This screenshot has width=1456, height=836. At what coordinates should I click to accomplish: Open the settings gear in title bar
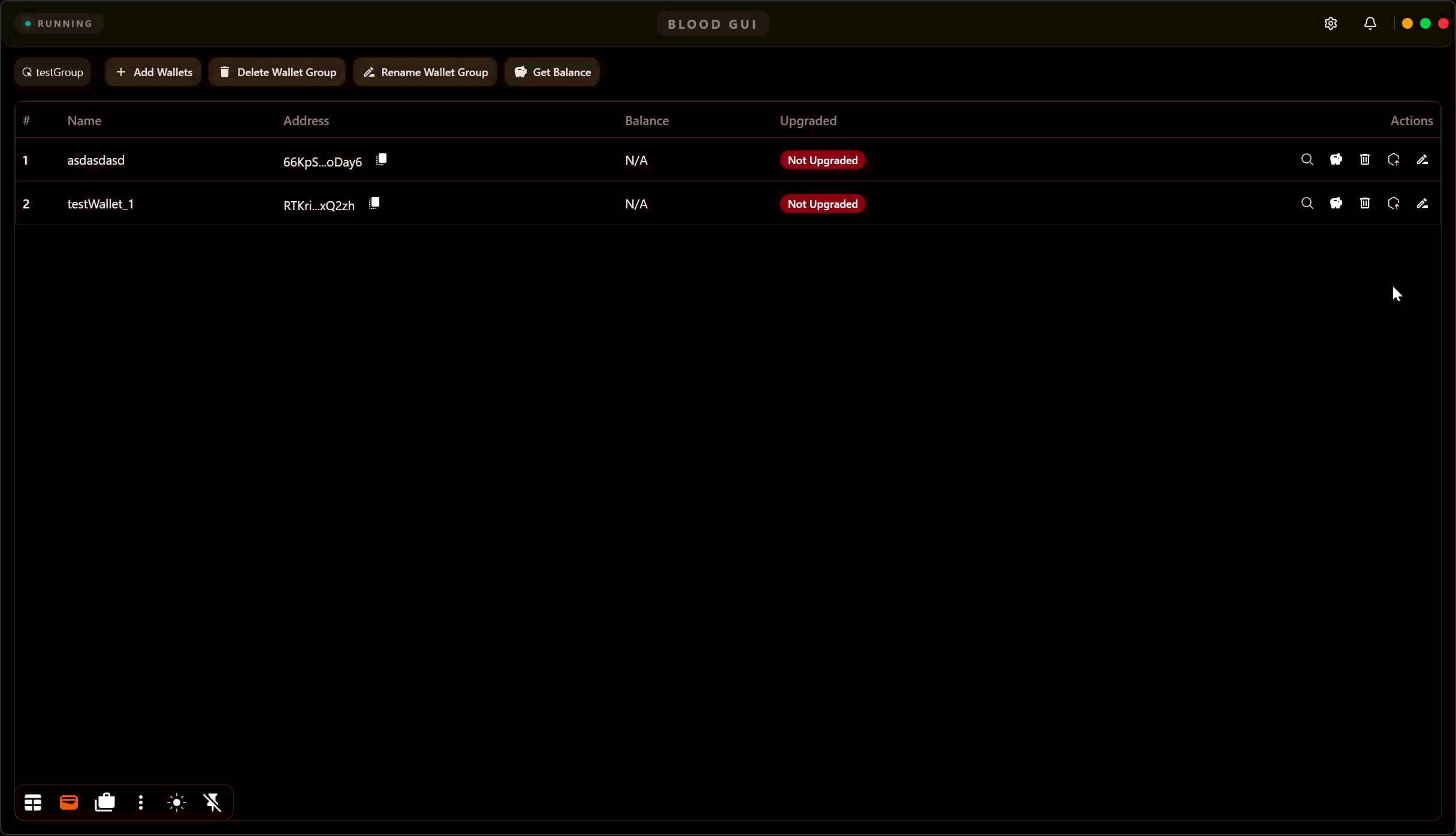tap(1330, 23)
